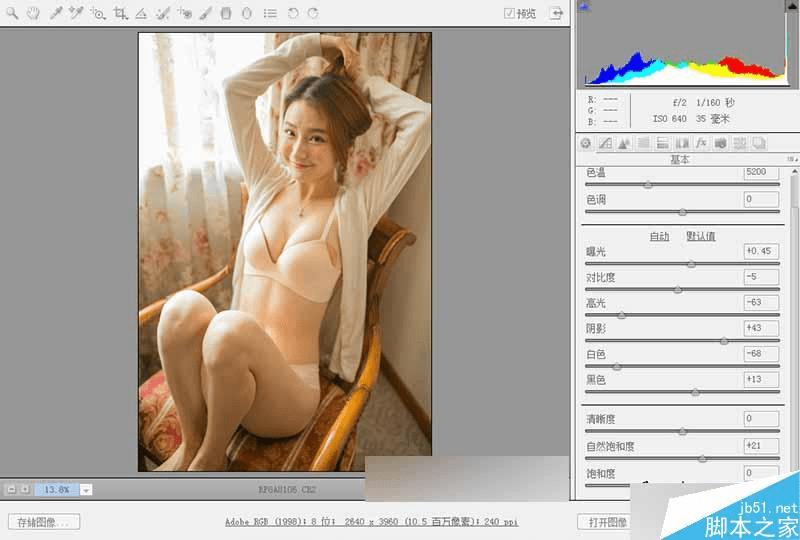The image size is (800, 540).
Task: Click the 清晰度 clarity slider handle
Action: [x=683, y=432]
